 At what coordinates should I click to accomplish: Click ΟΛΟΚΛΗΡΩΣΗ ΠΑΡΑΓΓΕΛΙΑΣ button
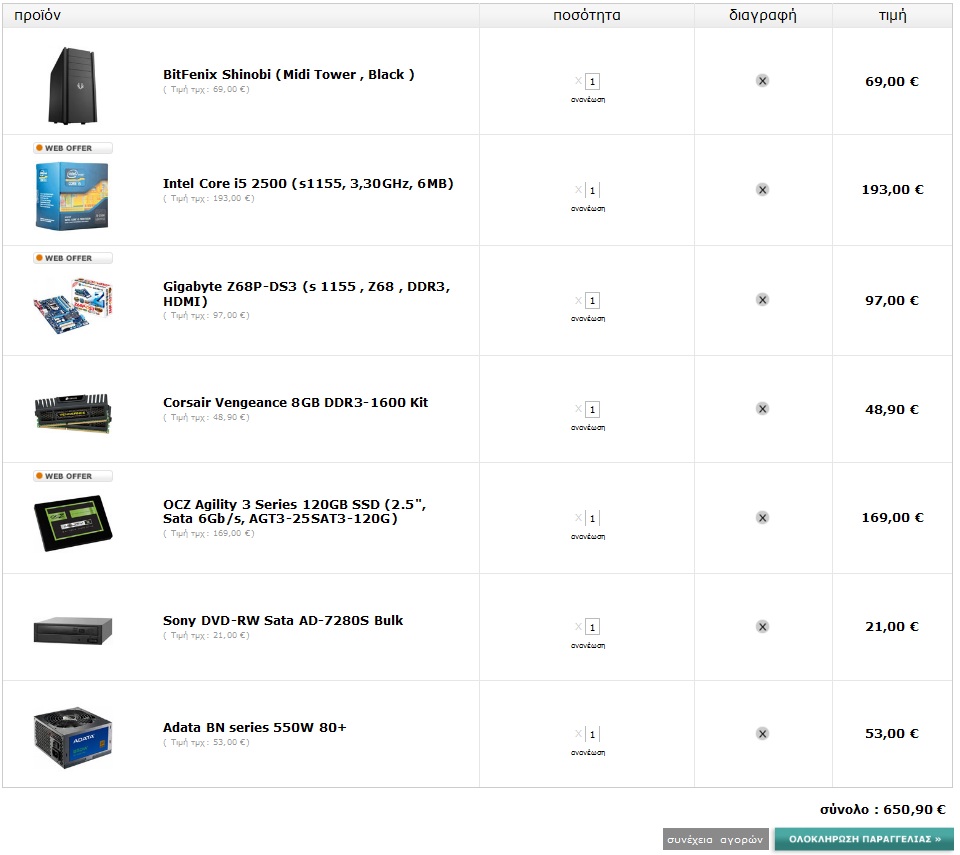[864, 839]
